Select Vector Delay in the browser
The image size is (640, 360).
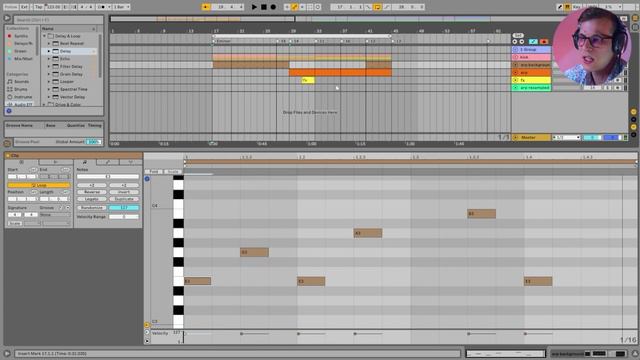pyautogui.click(x=72, y=97)
